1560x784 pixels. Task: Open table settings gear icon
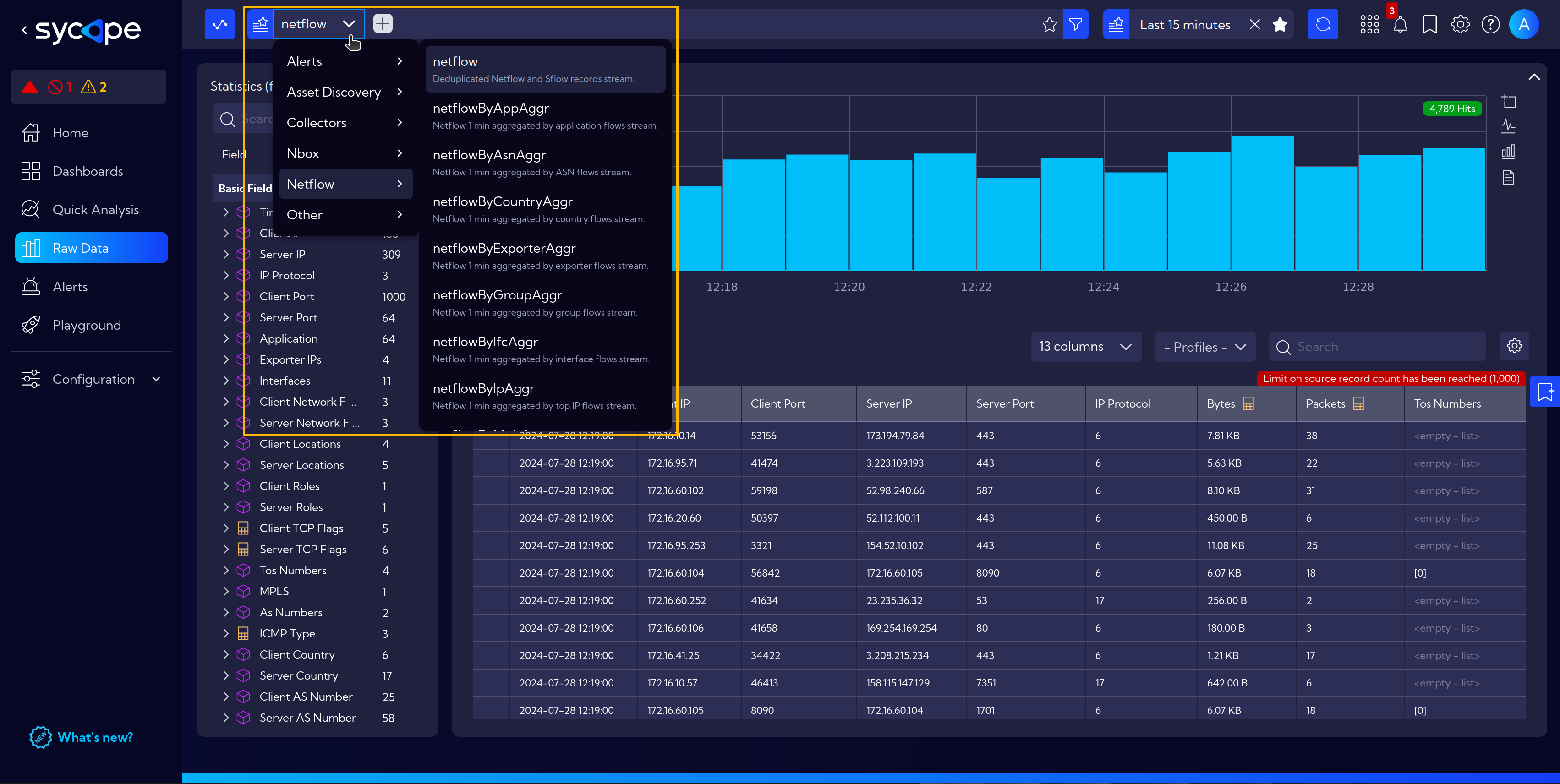tap(1515, 346)
